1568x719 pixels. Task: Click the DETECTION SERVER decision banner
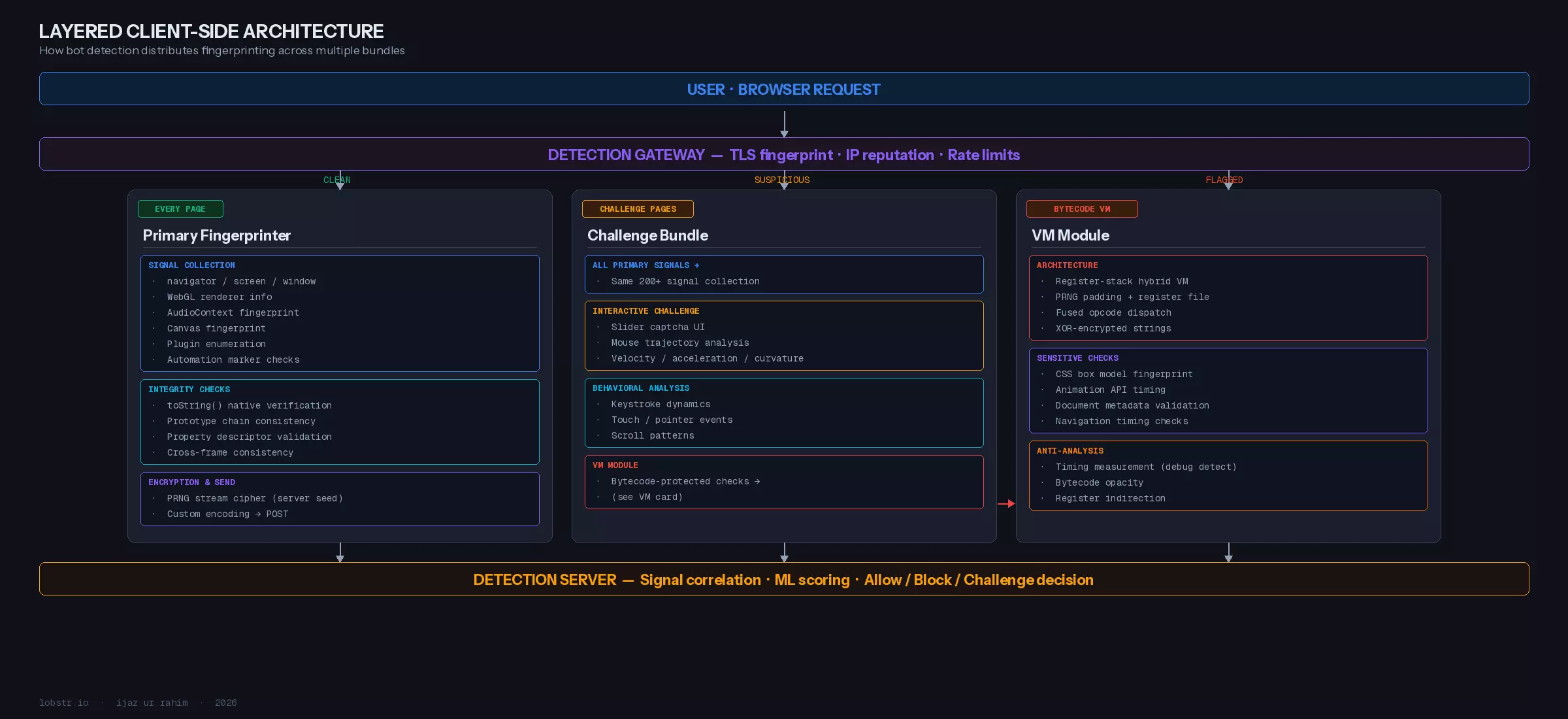tap(783, 579)
